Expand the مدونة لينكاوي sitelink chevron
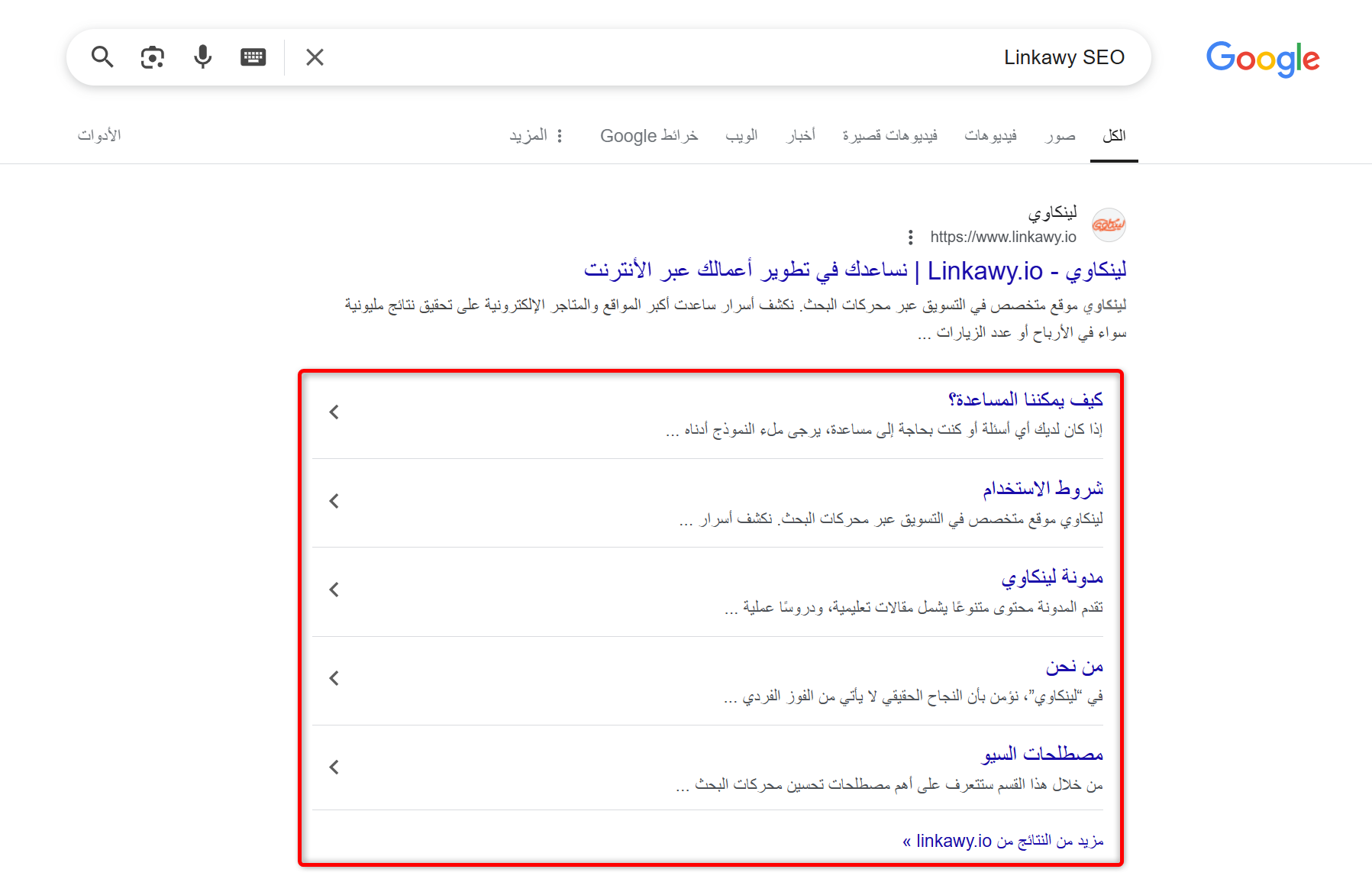This screenshot has height=879, width=1372. (x=334, y=590)
